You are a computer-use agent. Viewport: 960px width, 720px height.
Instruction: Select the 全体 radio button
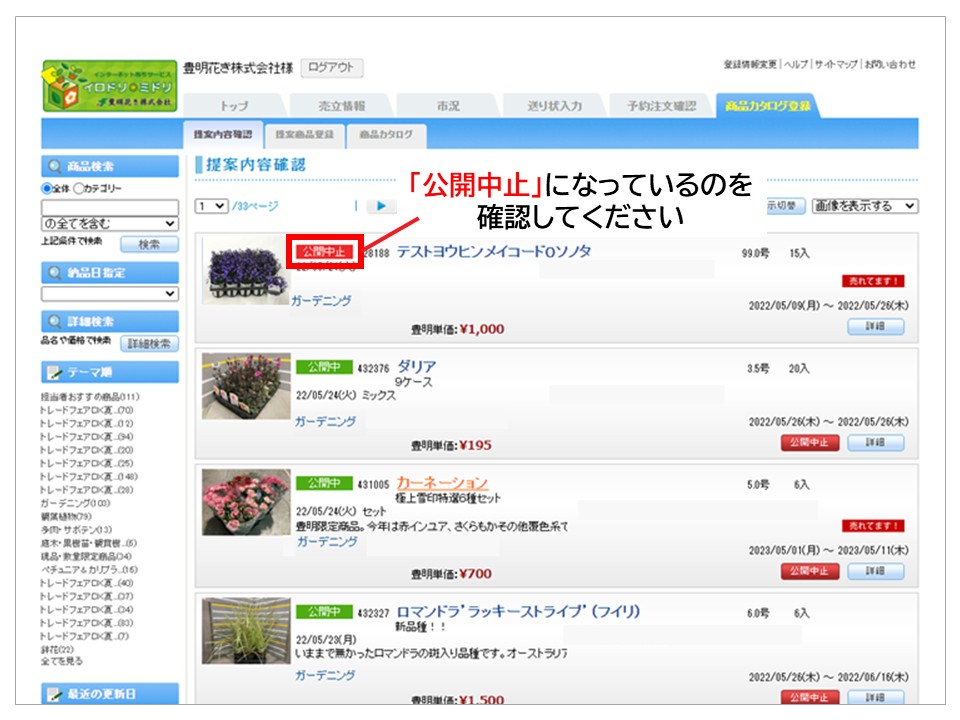47,189
